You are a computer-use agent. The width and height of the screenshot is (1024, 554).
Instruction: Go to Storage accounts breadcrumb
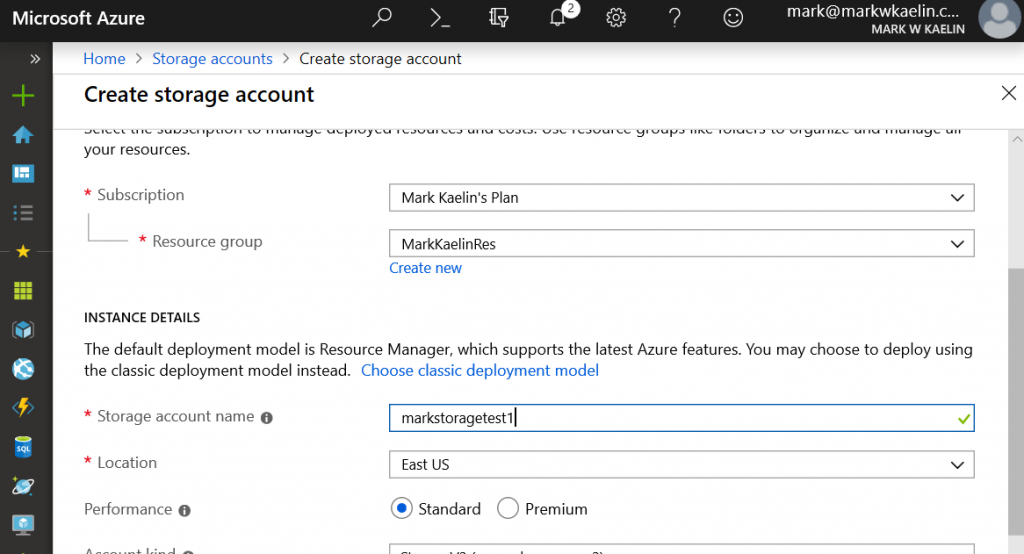[x=212, y=59]
